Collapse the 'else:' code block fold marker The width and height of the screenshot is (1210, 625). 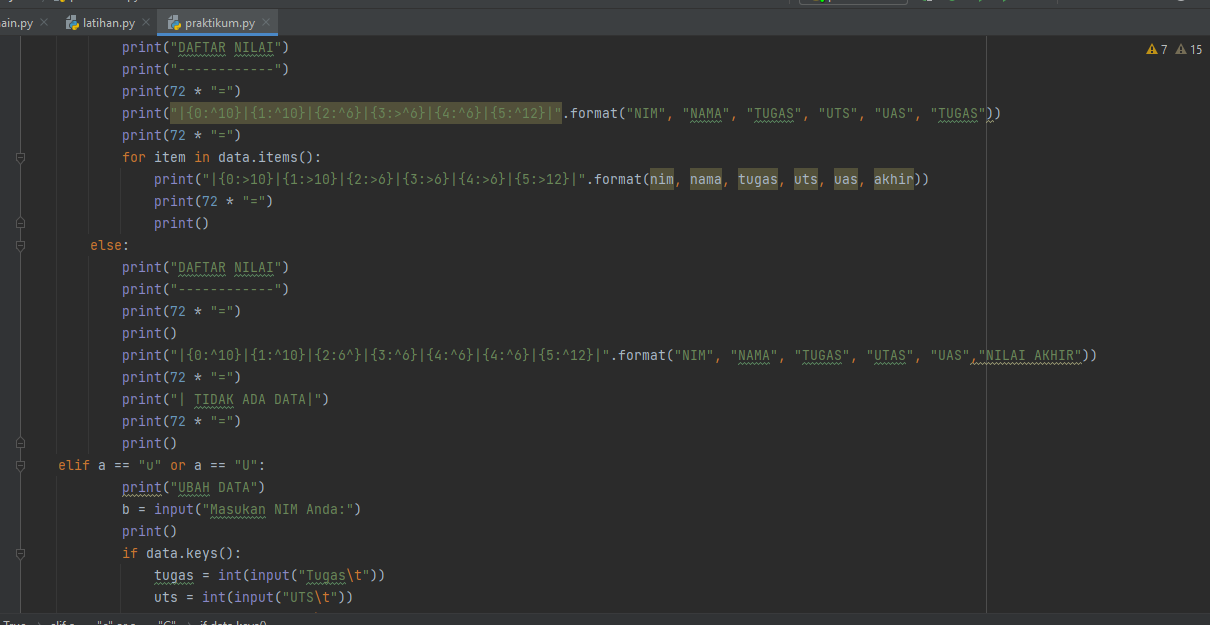click(x=20, y=245)
